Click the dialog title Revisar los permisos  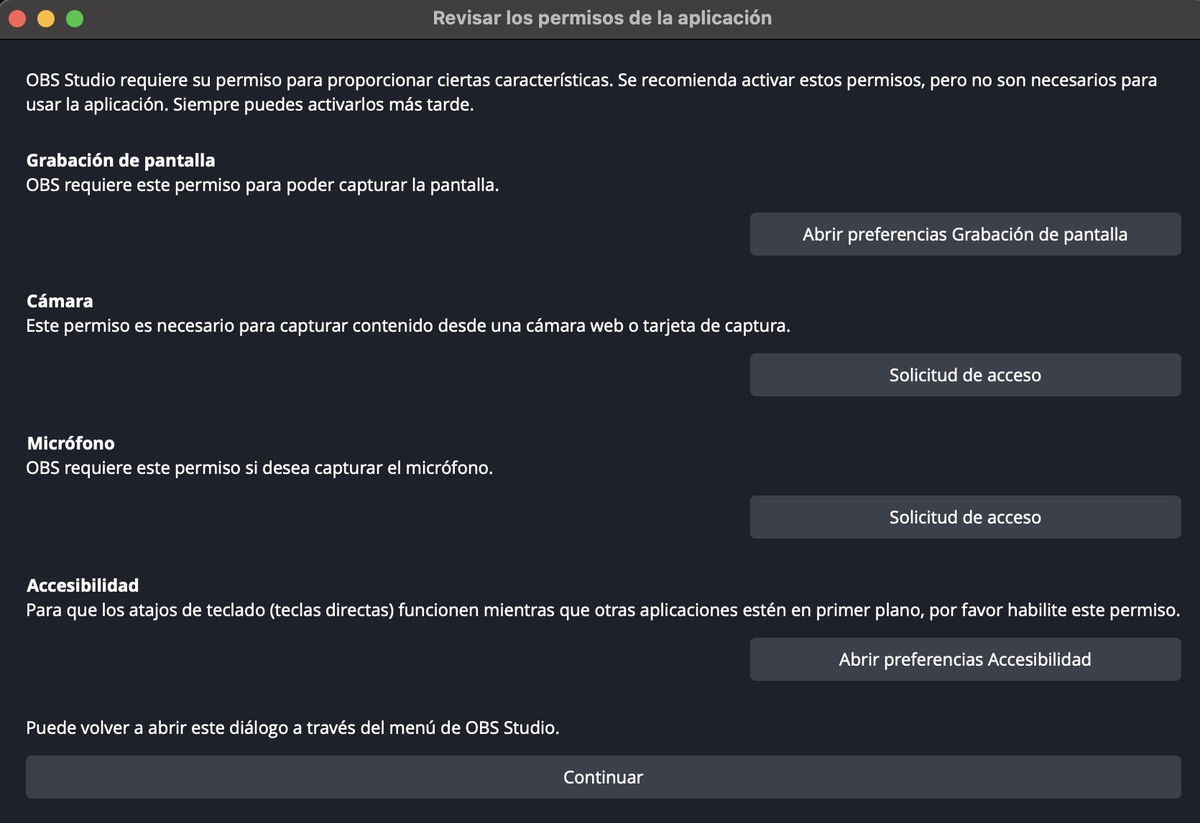click(x=602, y=17)
